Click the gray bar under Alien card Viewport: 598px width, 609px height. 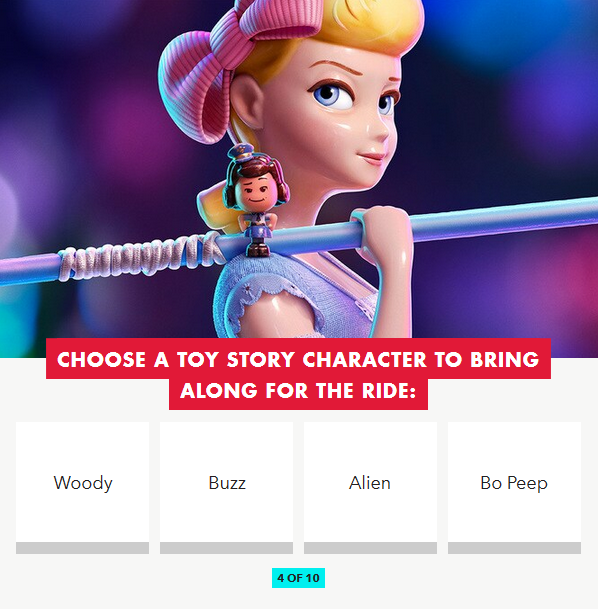click(x=370, y=548)
